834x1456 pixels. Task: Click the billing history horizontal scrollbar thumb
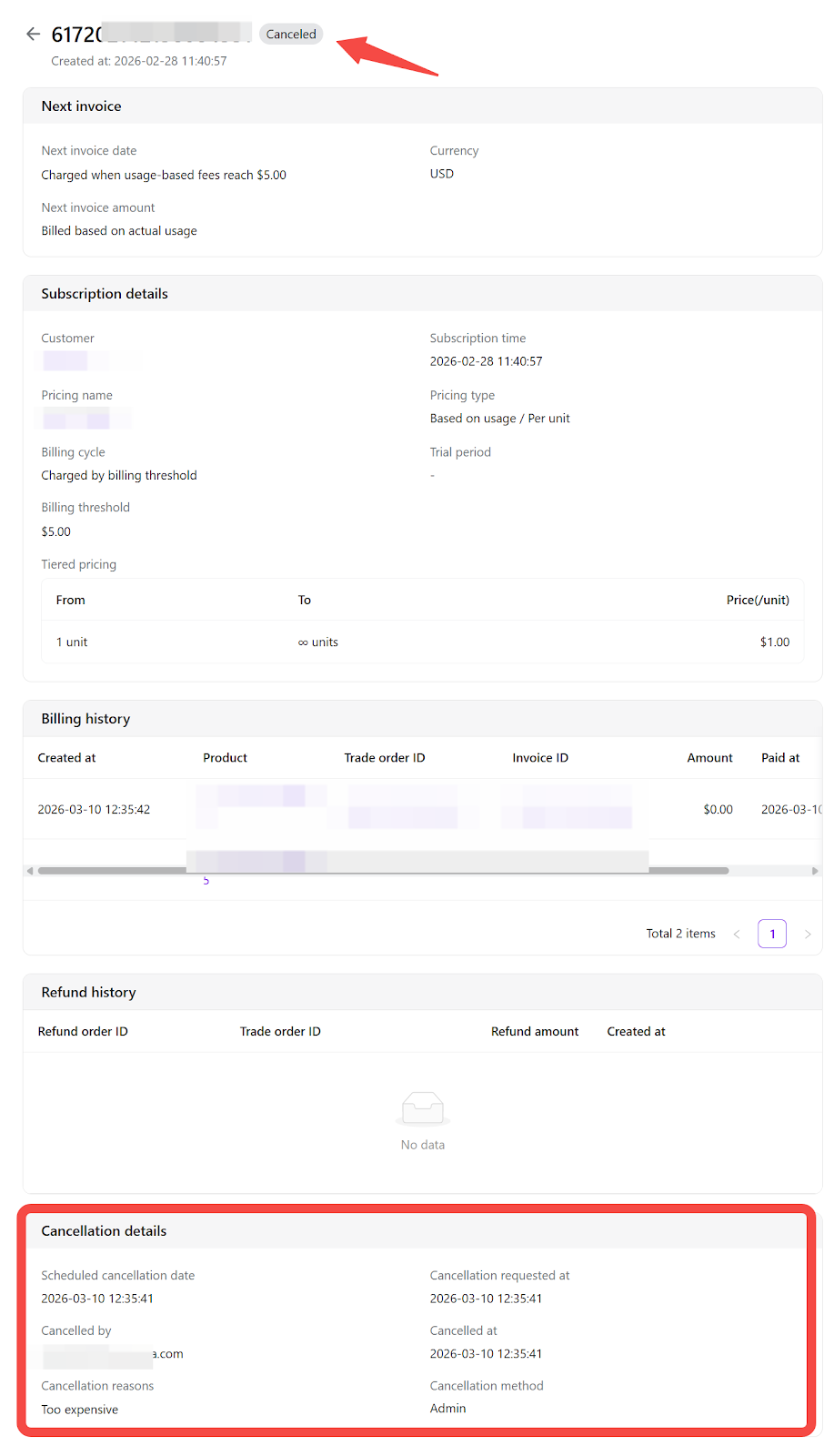382,871
